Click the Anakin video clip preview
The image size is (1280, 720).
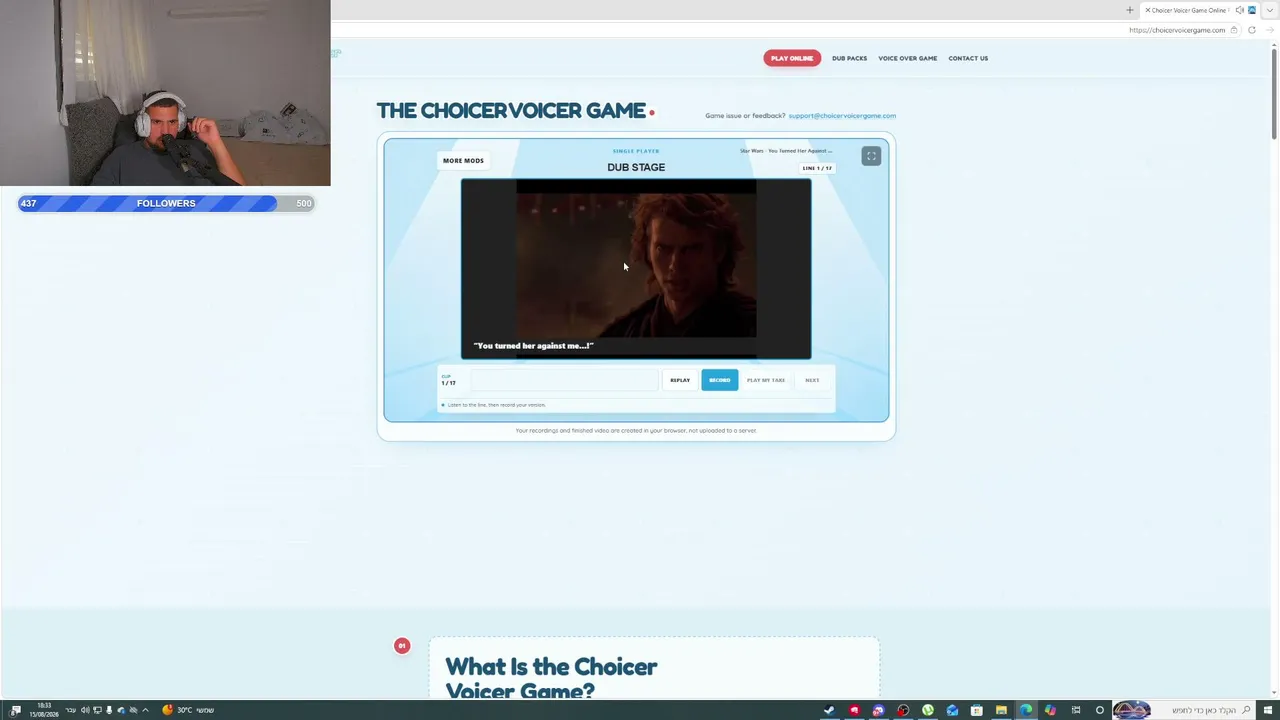coord(636,268)
